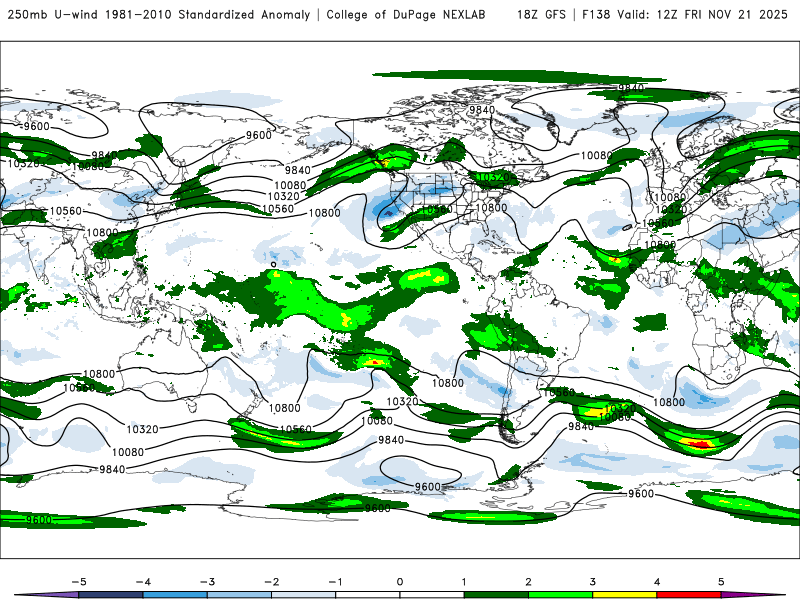This screenshot has height=600, width=800.
Task: Click the '3' colorbar tick label
Action: click(x=592, y=582)
